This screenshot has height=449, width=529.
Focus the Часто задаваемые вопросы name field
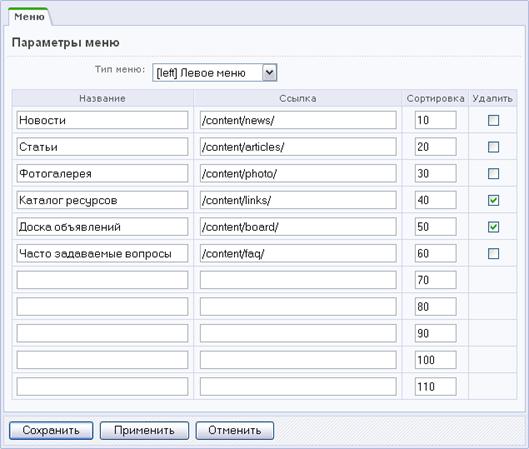[102, 253]
